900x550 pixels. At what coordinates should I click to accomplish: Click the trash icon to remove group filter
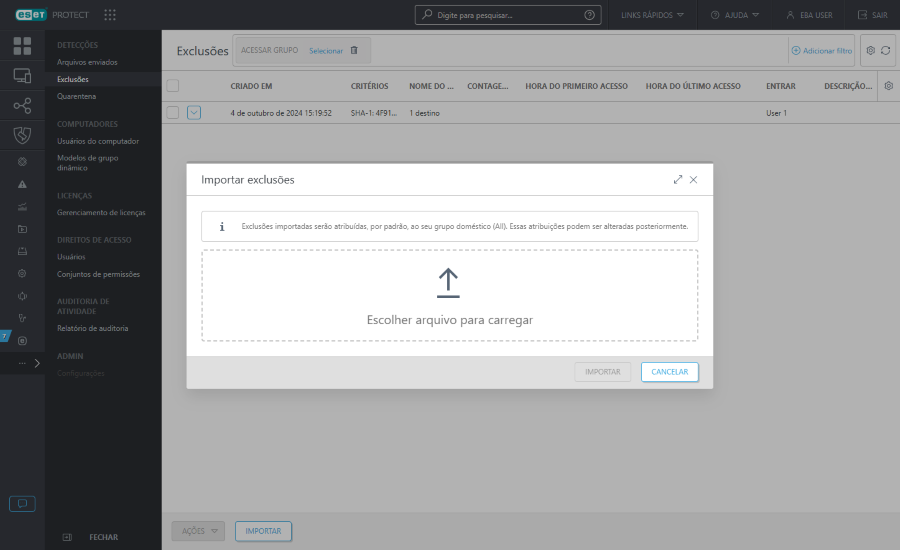[x=354, y=50]
